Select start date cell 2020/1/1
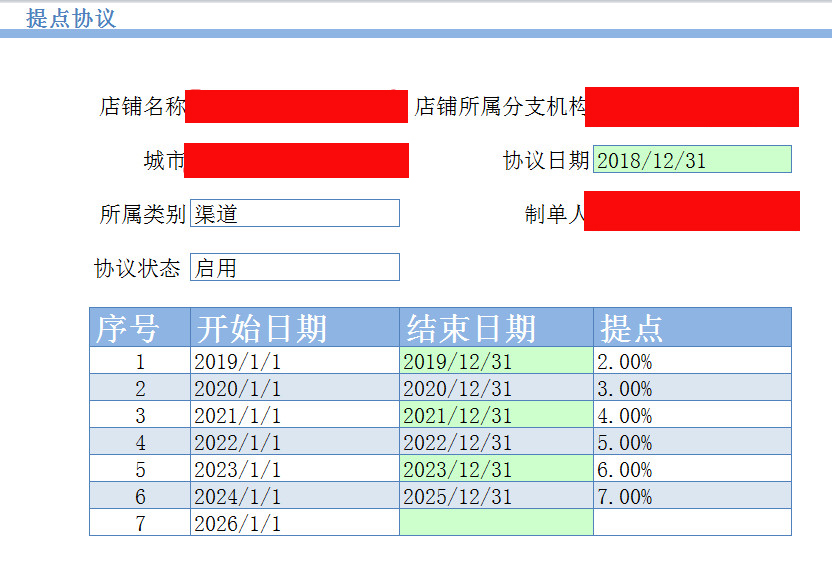The image size is (832, 575). coord(294,388)
